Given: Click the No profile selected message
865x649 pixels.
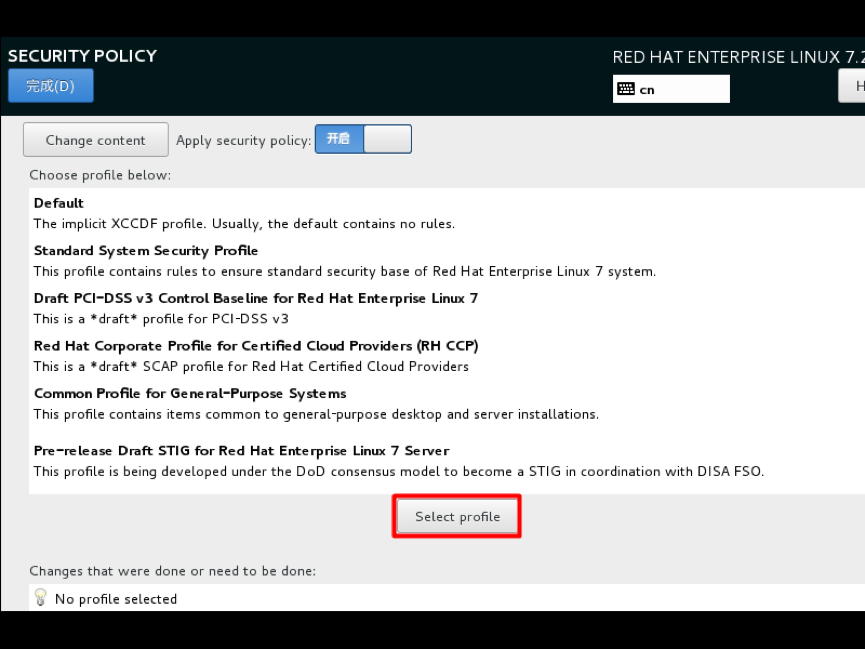Looking at the screenshot, I should (x=116, y=599).
